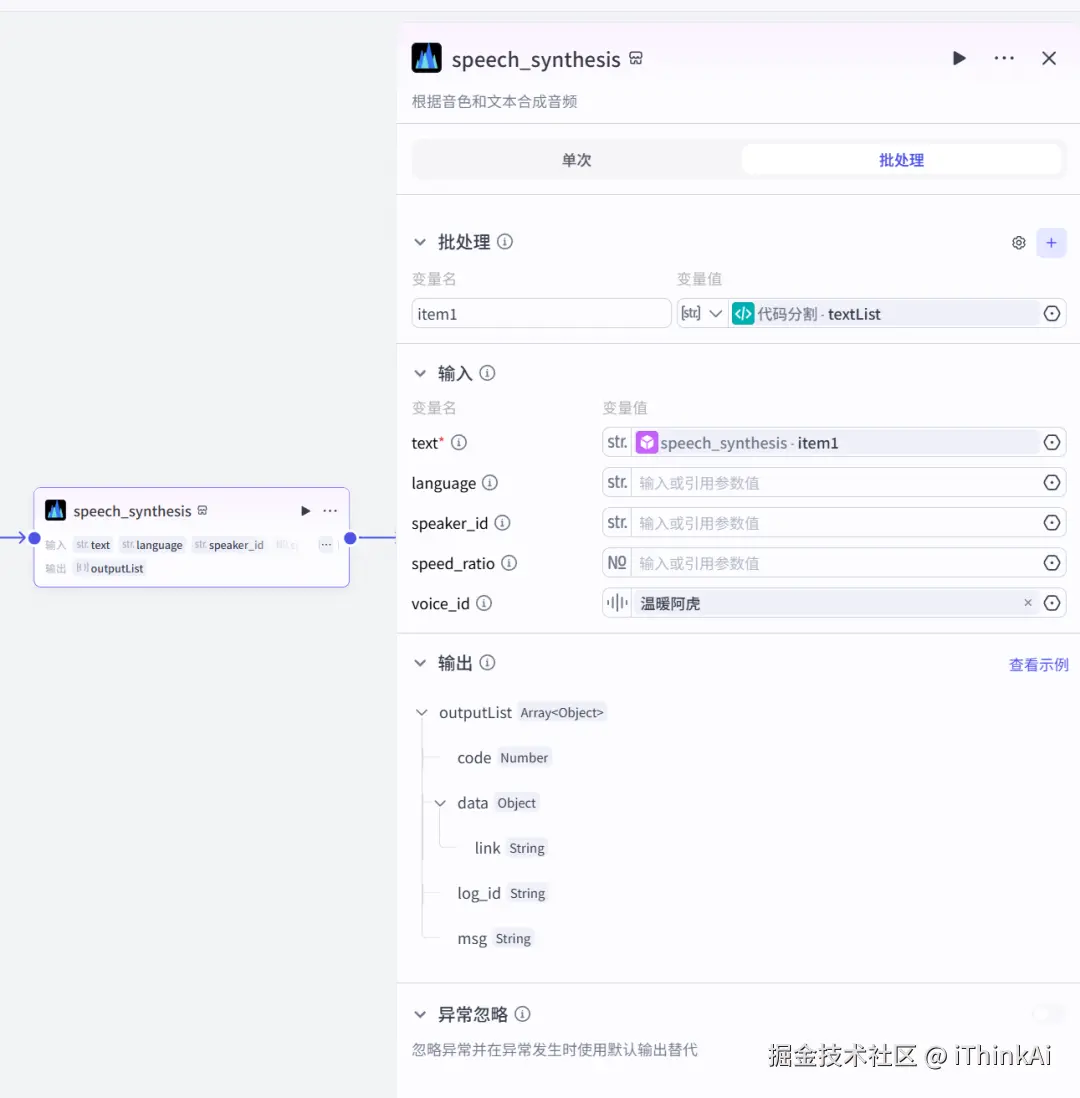This screenshot has width=1080, height=1098.
Task: Click the waveform icon in the voice_id field
Action: point(617,603)
